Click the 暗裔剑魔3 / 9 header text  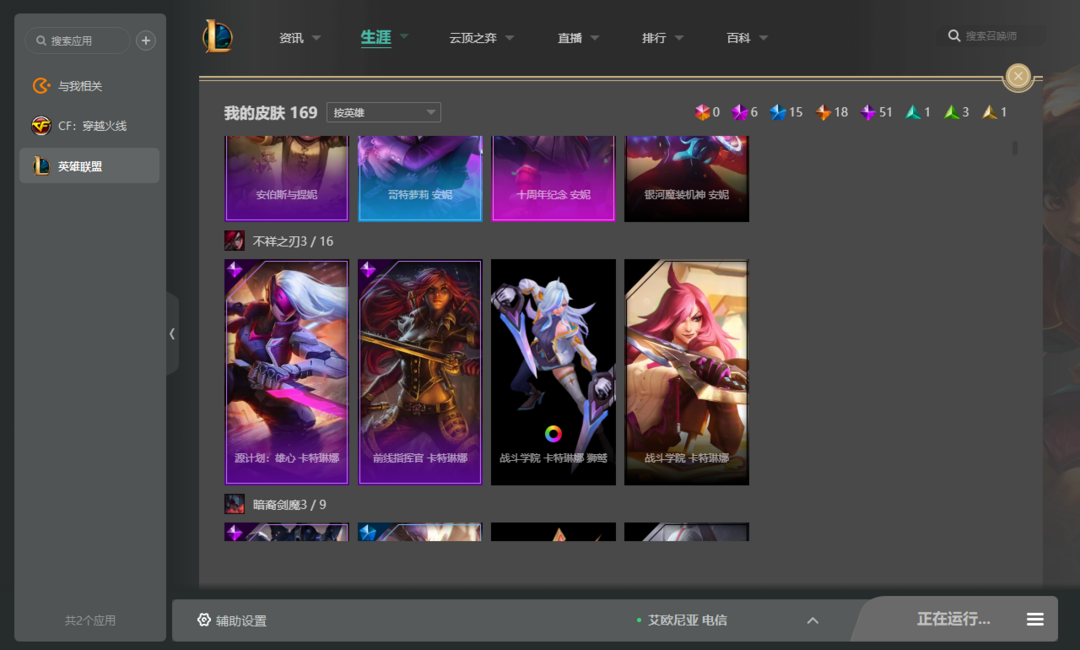click(x=289, y=505)
